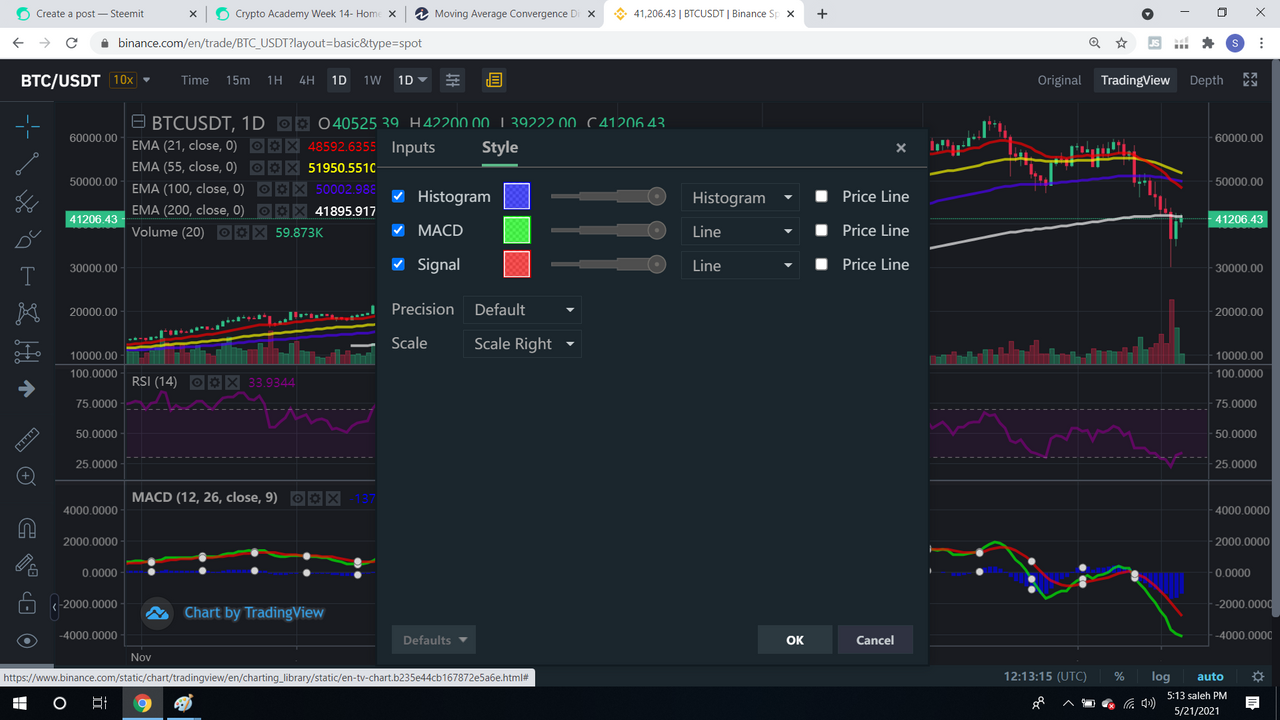1280x720 pixels.
Task: Switch to the Original chart view
Action: [1059, 80]
